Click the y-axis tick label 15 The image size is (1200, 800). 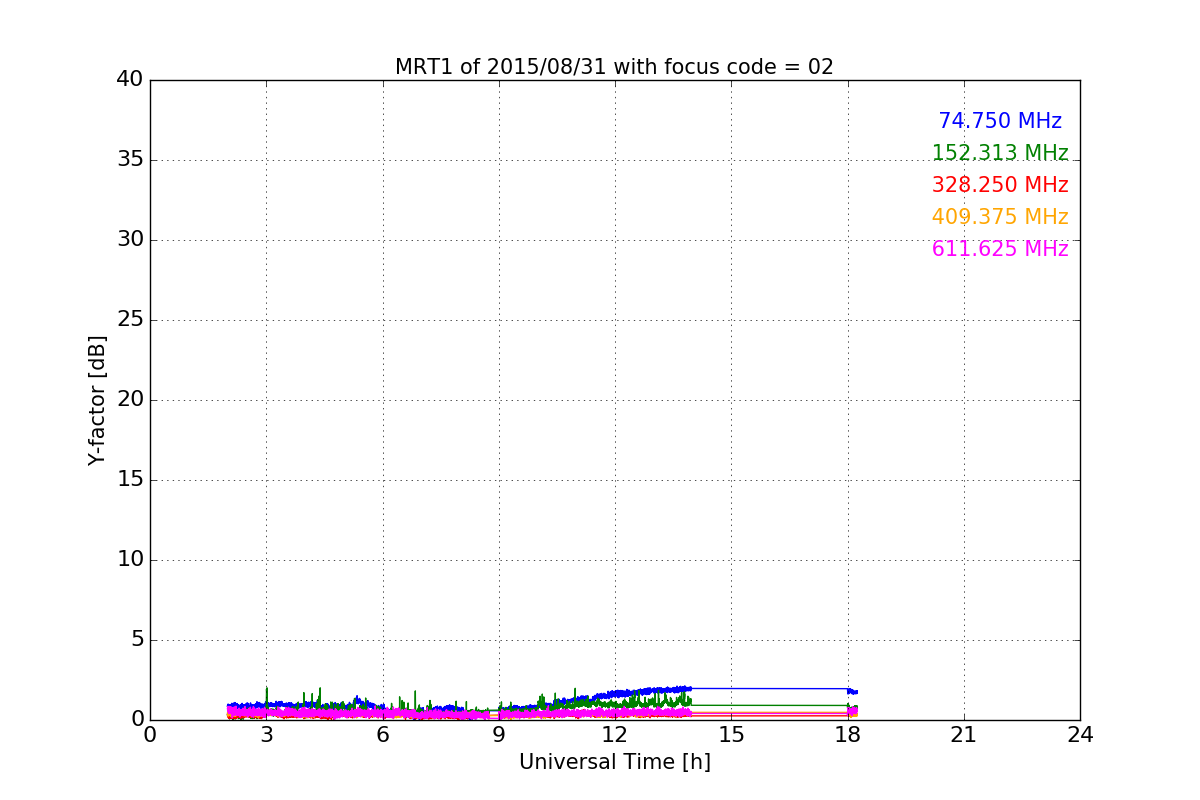pyautogui.click(x=130, y=480)
